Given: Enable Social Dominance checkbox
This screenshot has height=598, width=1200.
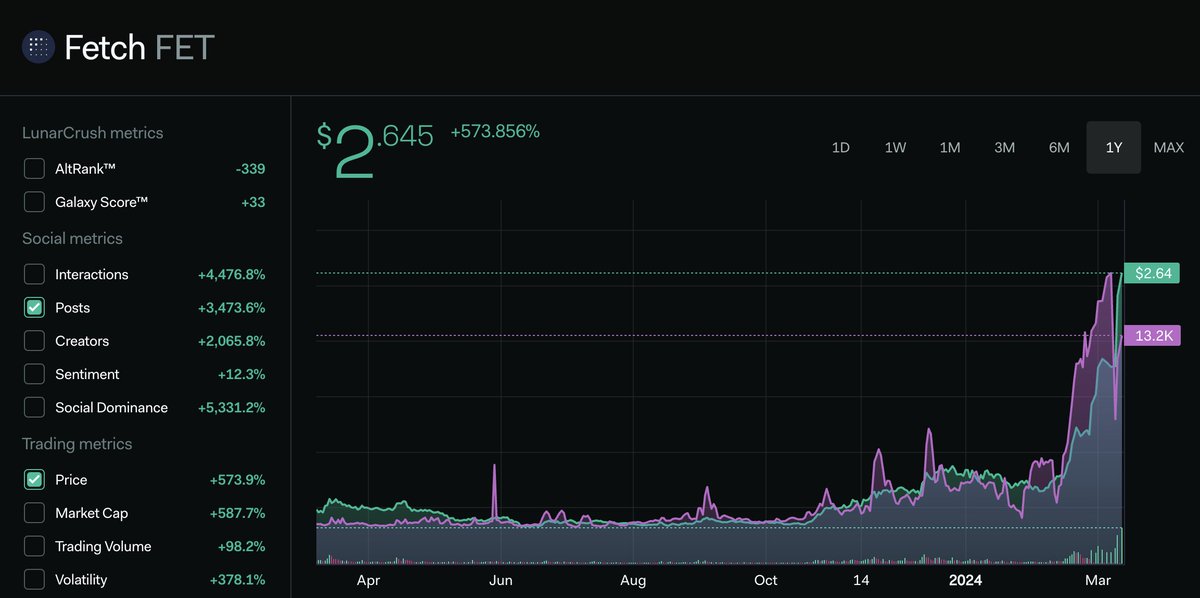Looking at the screenshot, I should (34, 407).
